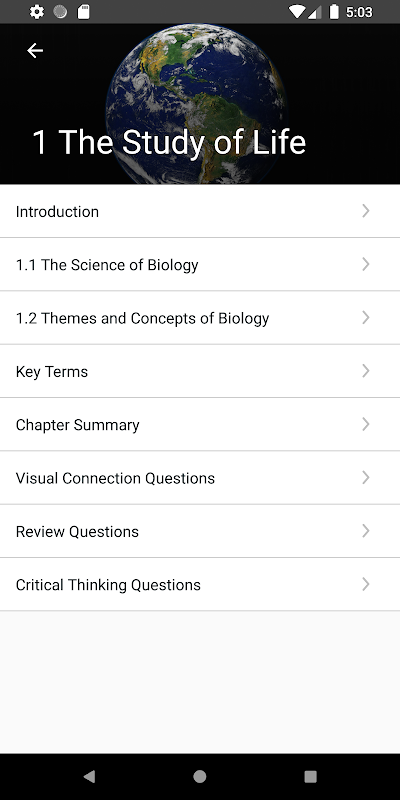Select Visual Connection Questions
Image resolution: width=400 pixels, height=800 pixels.
click(x=200, y=478)
